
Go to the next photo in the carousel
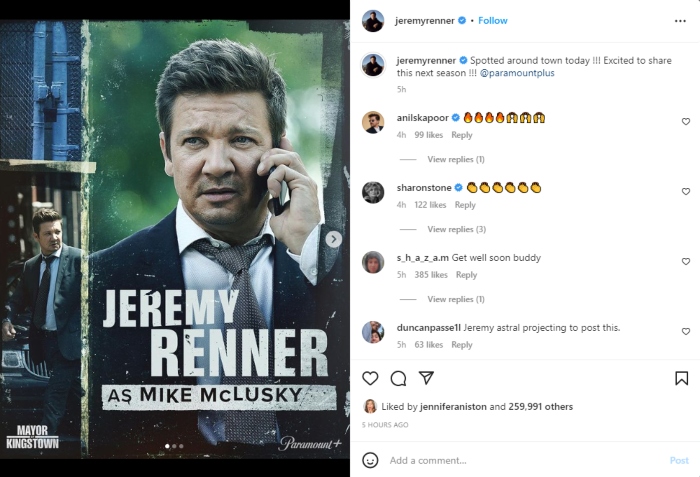334,239
